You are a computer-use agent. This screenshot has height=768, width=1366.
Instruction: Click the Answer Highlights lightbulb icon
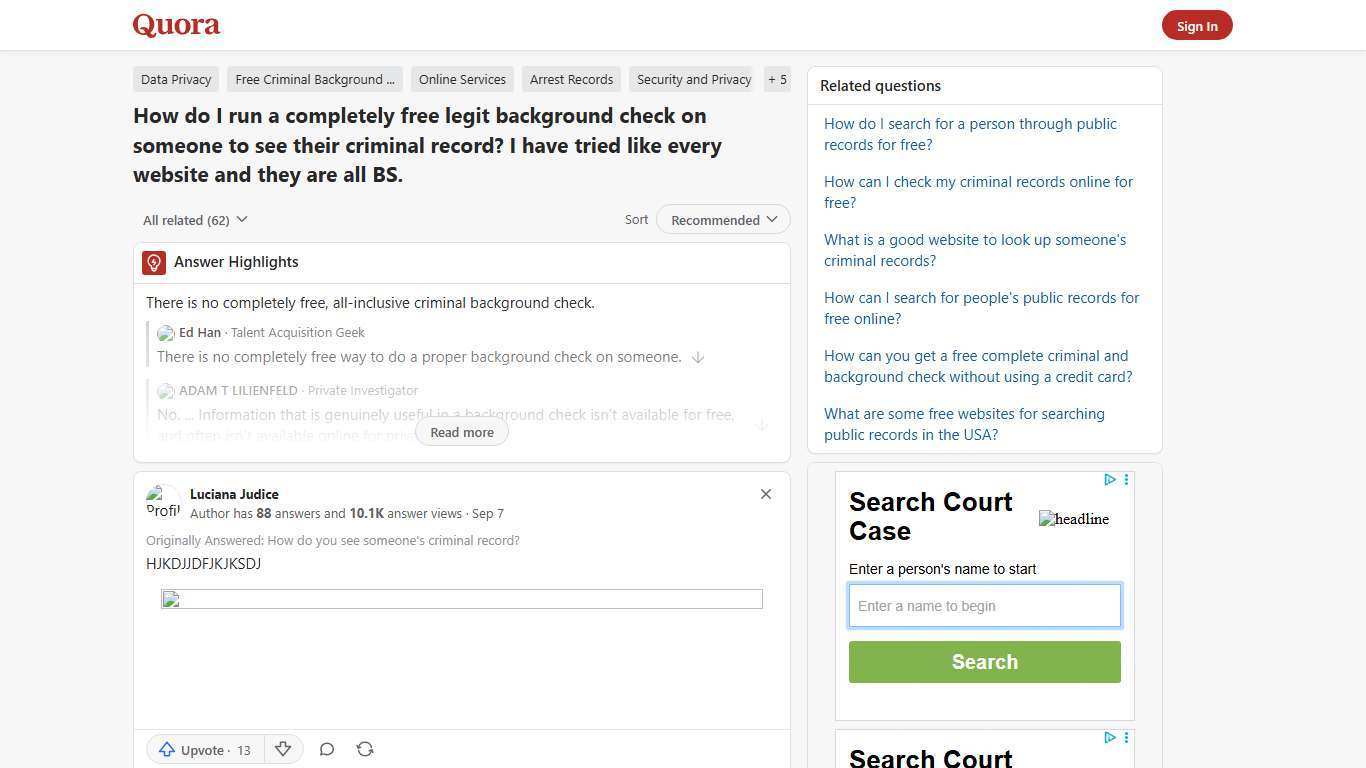(153, 262)
